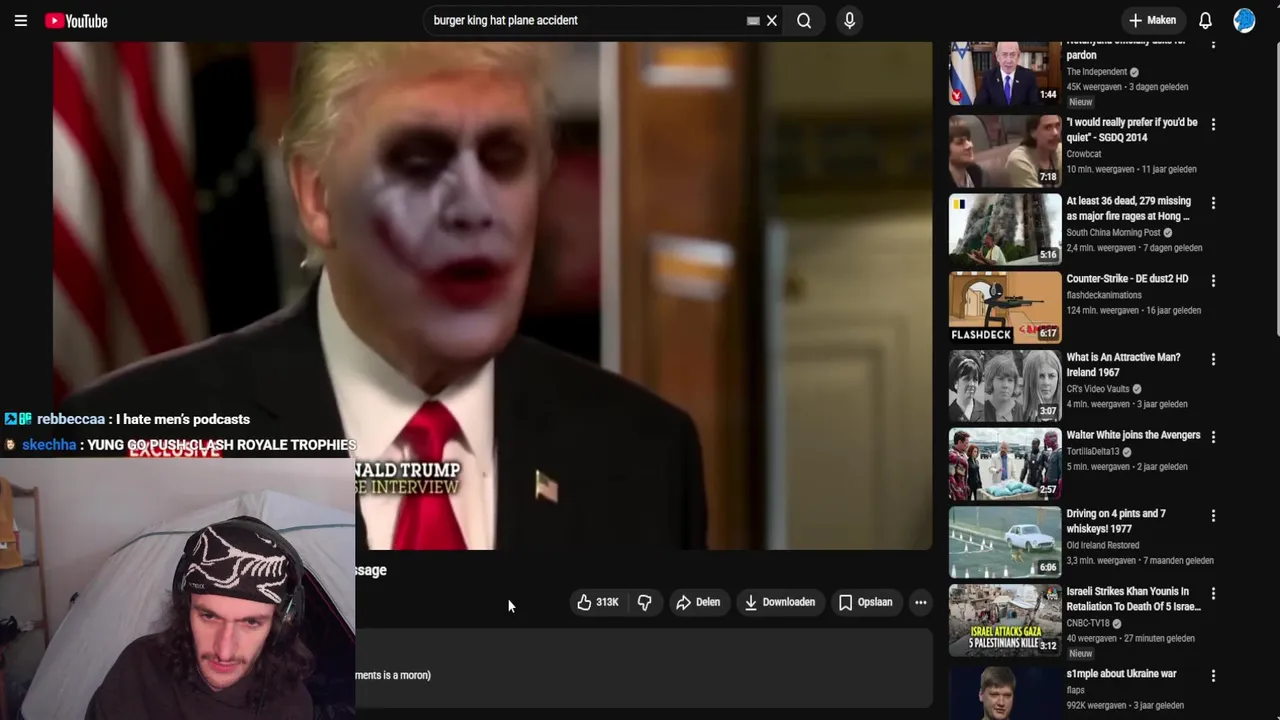The width and height of the screenshot is (1280, 720).
Task: Open options for Walter White Avengers video
Action: click(1213, 438)
